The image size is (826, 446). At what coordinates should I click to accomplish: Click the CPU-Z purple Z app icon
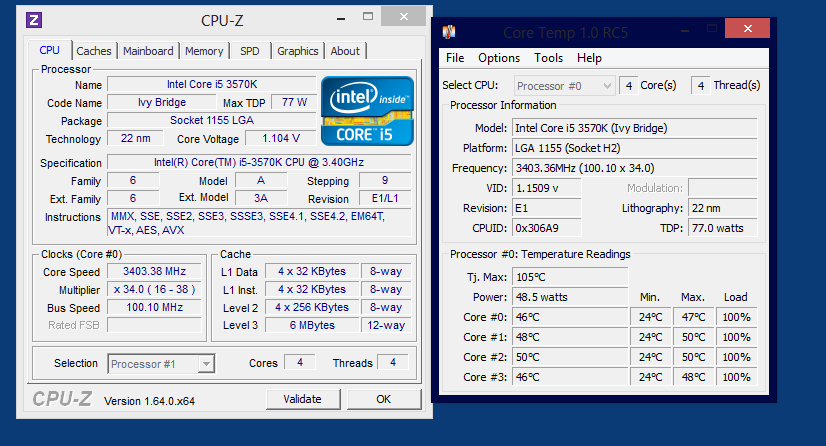tap(34, 20)
